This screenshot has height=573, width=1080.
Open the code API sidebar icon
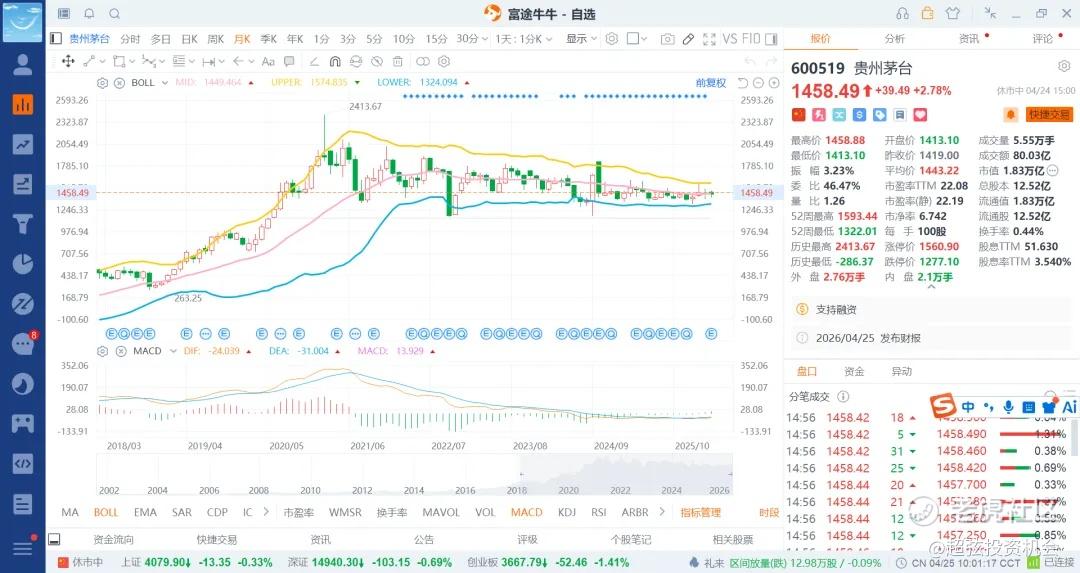(x=23, y=463)
